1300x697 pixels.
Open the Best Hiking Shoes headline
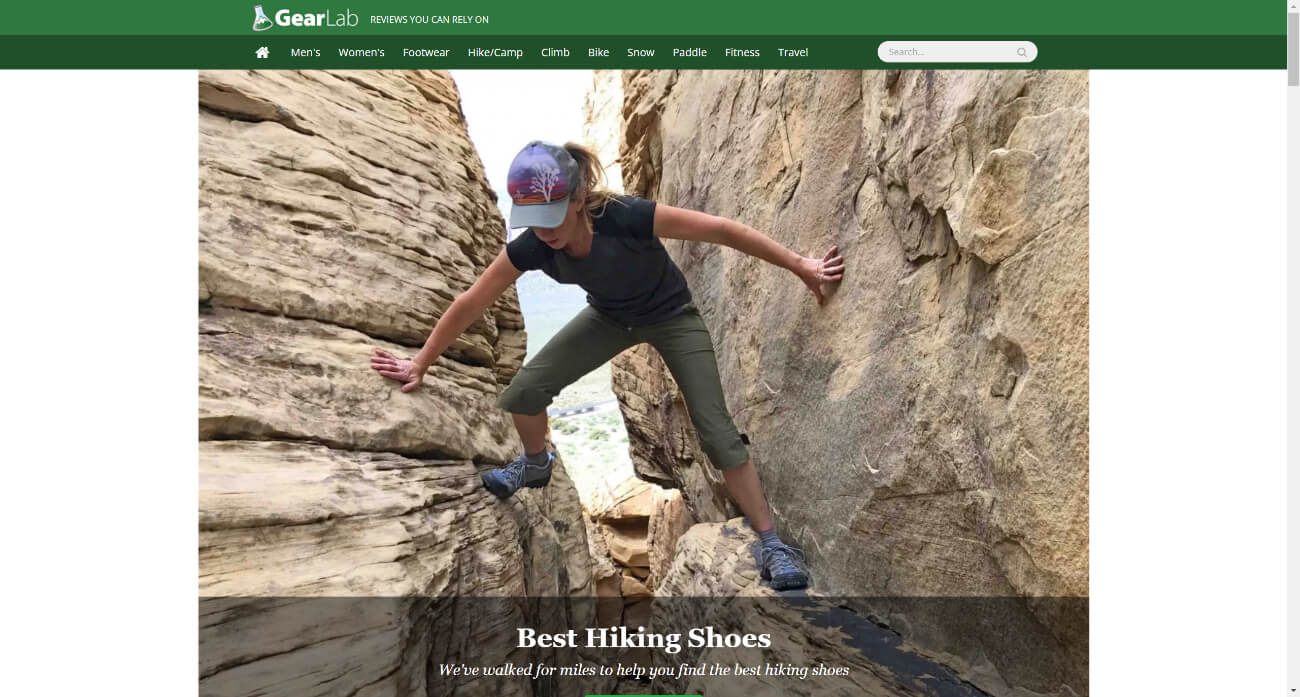tap(643, 638)
